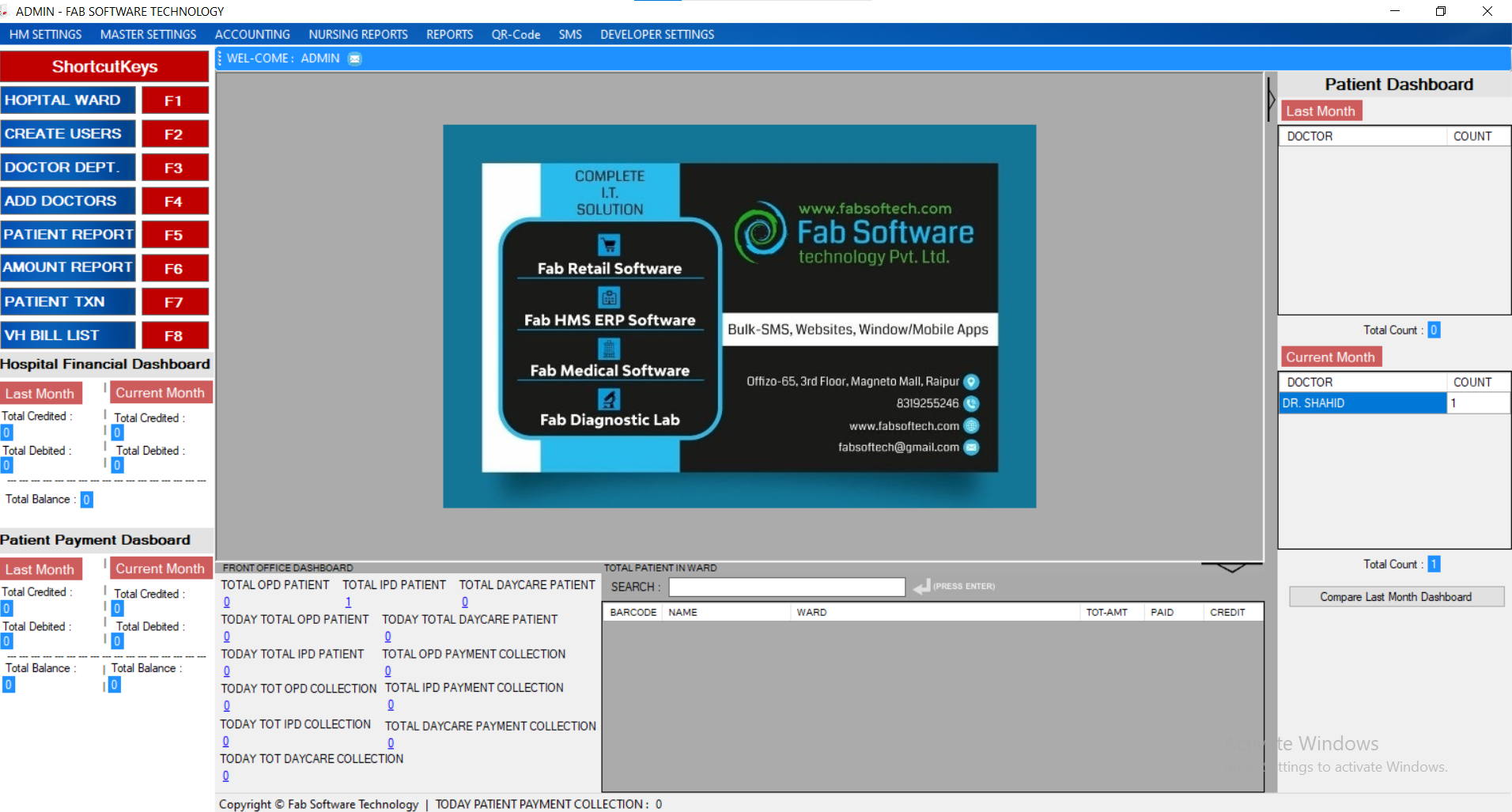Image resolution: width=1512 pixels, height=812 pixels.
Task: Select the DR. SHAHID row
Action: [1394, 403]
